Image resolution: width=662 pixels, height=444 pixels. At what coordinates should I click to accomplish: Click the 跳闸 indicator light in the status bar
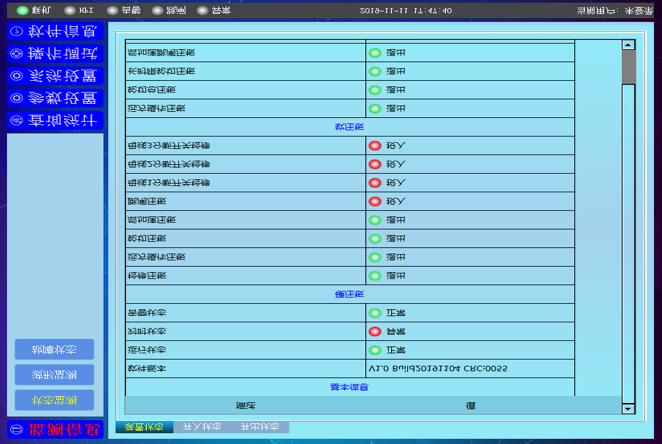(x=156, y=10)
